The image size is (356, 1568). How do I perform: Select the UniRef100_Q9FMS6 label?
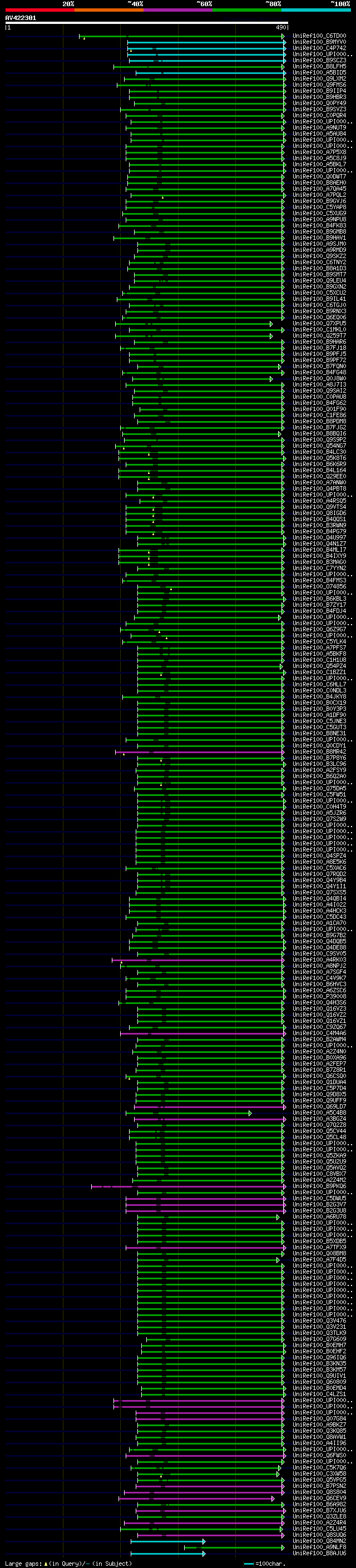(x=319, y=85)
